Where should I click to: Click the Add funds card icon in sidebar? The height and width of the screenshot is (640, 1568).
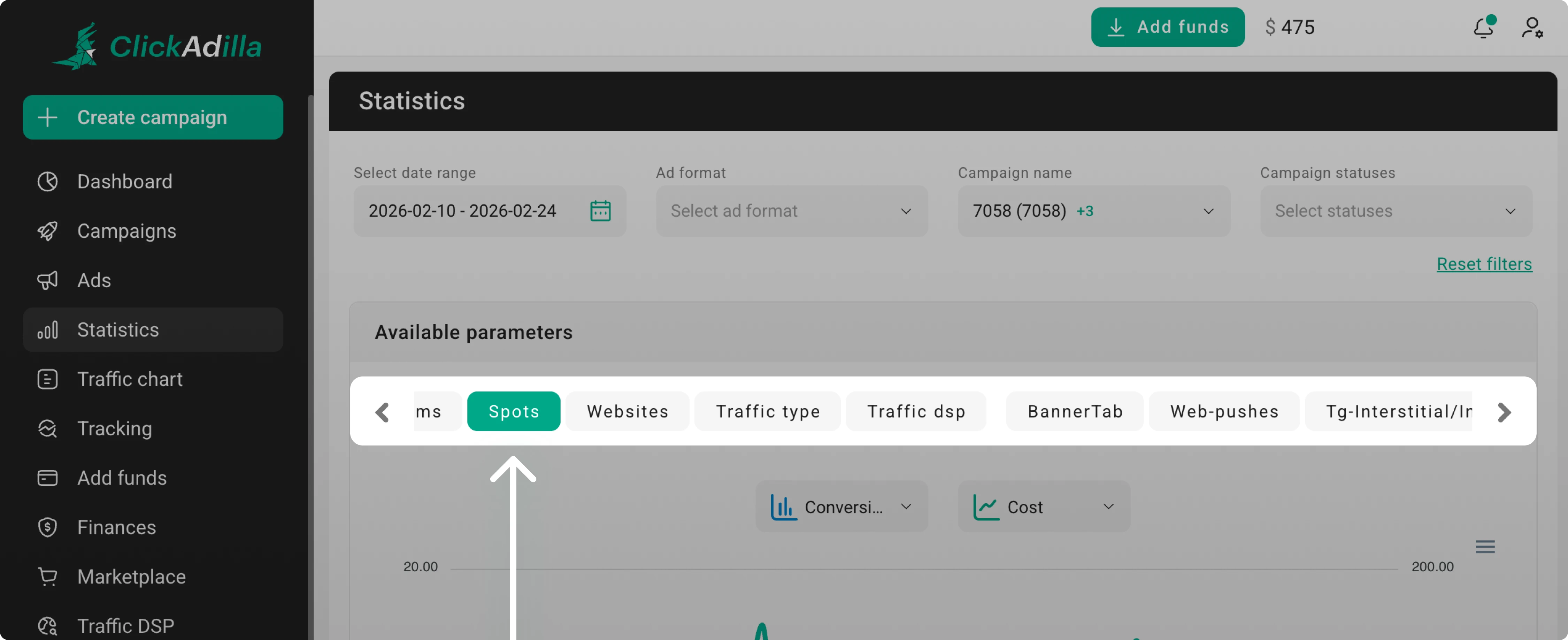tap(47, 478)
